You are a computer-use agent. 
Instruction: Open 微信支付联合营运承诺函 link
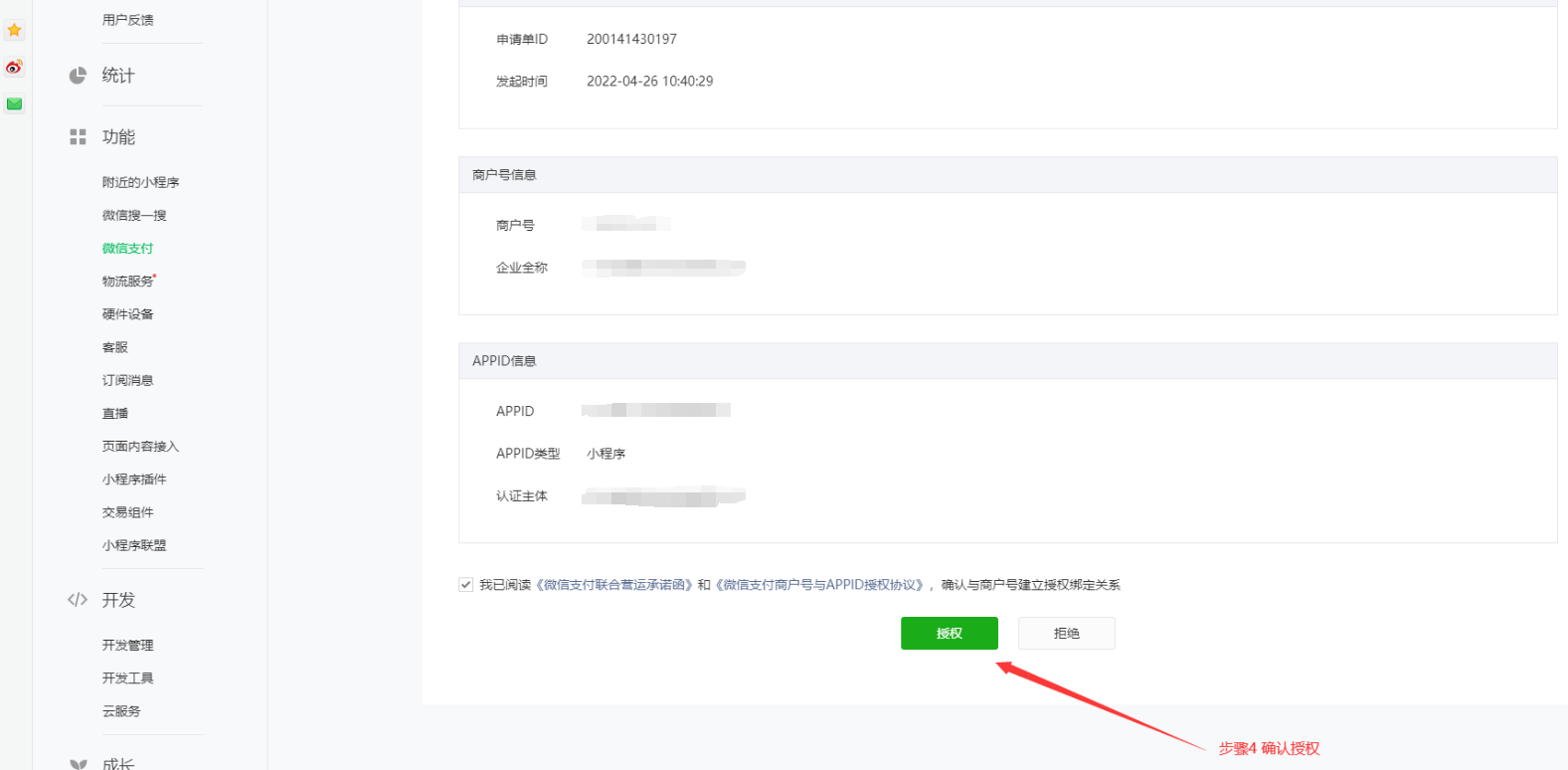click(613, 585)
